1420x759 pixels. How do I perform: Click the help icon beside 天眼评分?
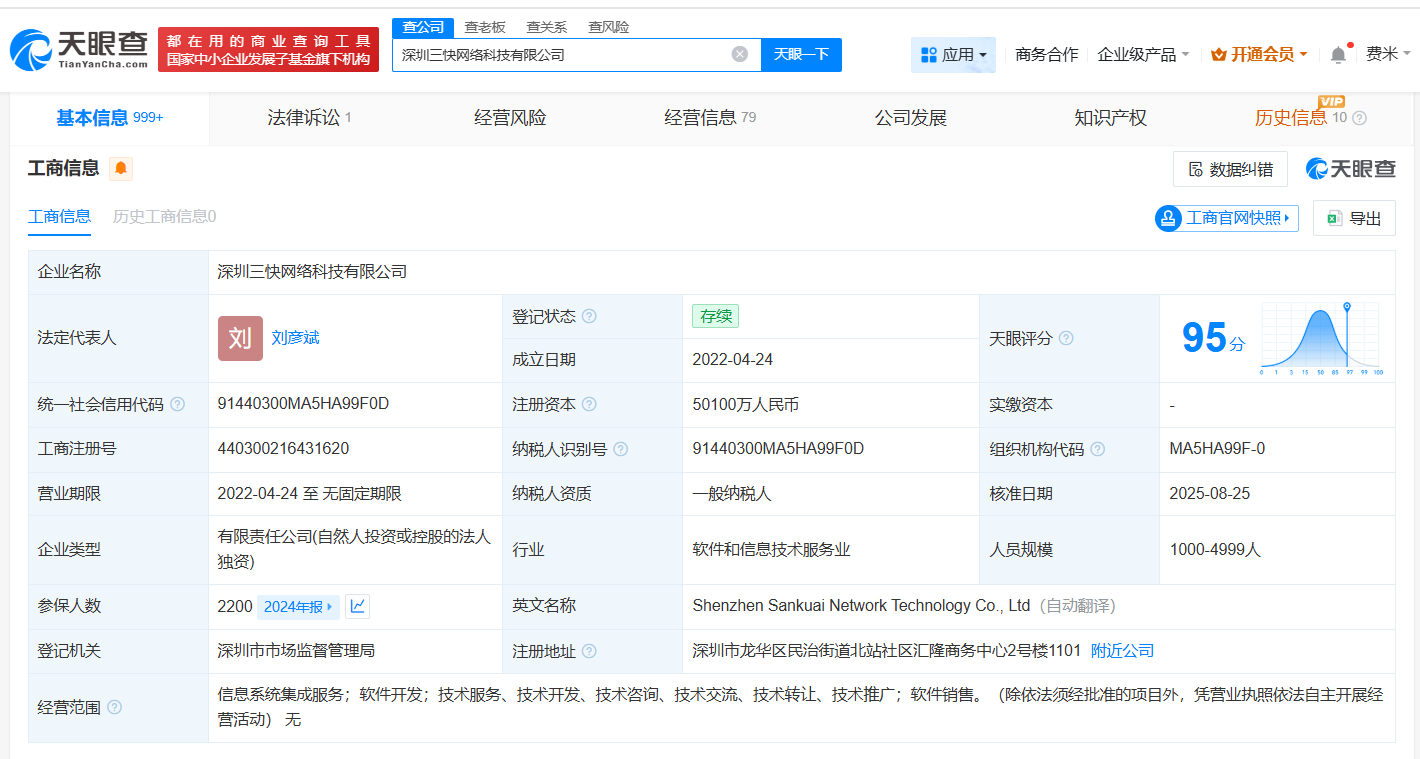(1066, 339)
